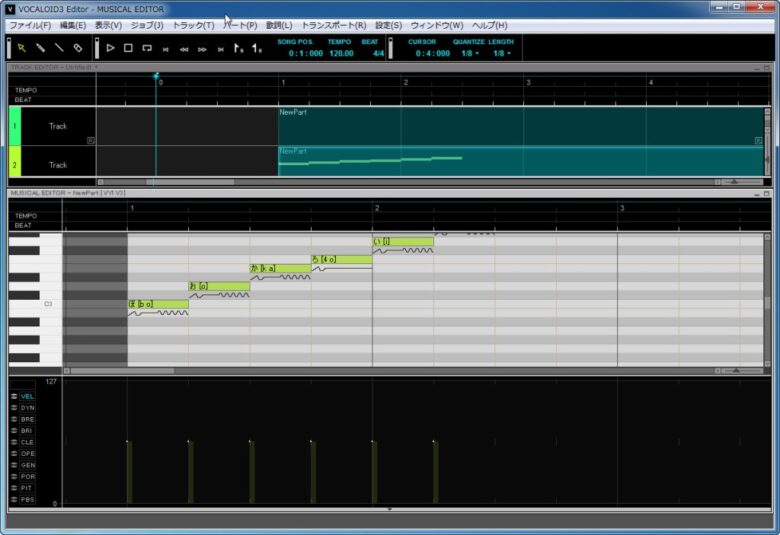Open the ファイル(F) menu

click(30, 25)
